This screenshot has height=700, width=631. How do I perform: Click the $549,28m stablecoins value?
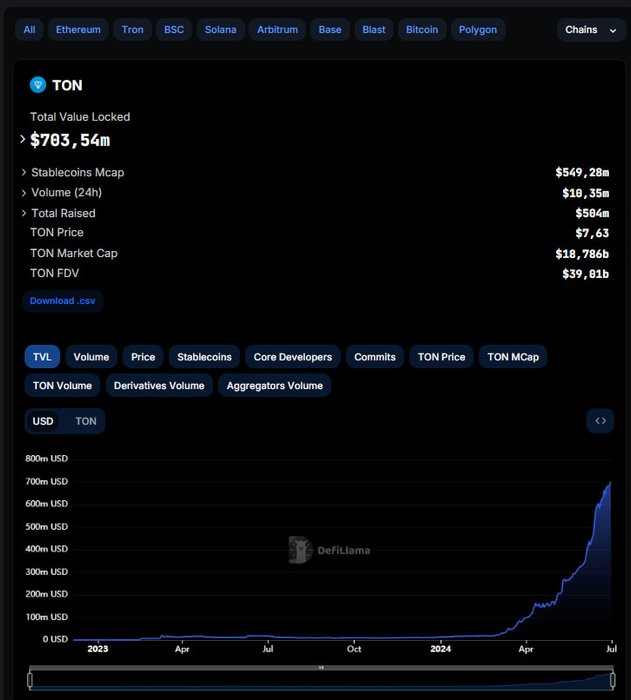click(582, 172)
